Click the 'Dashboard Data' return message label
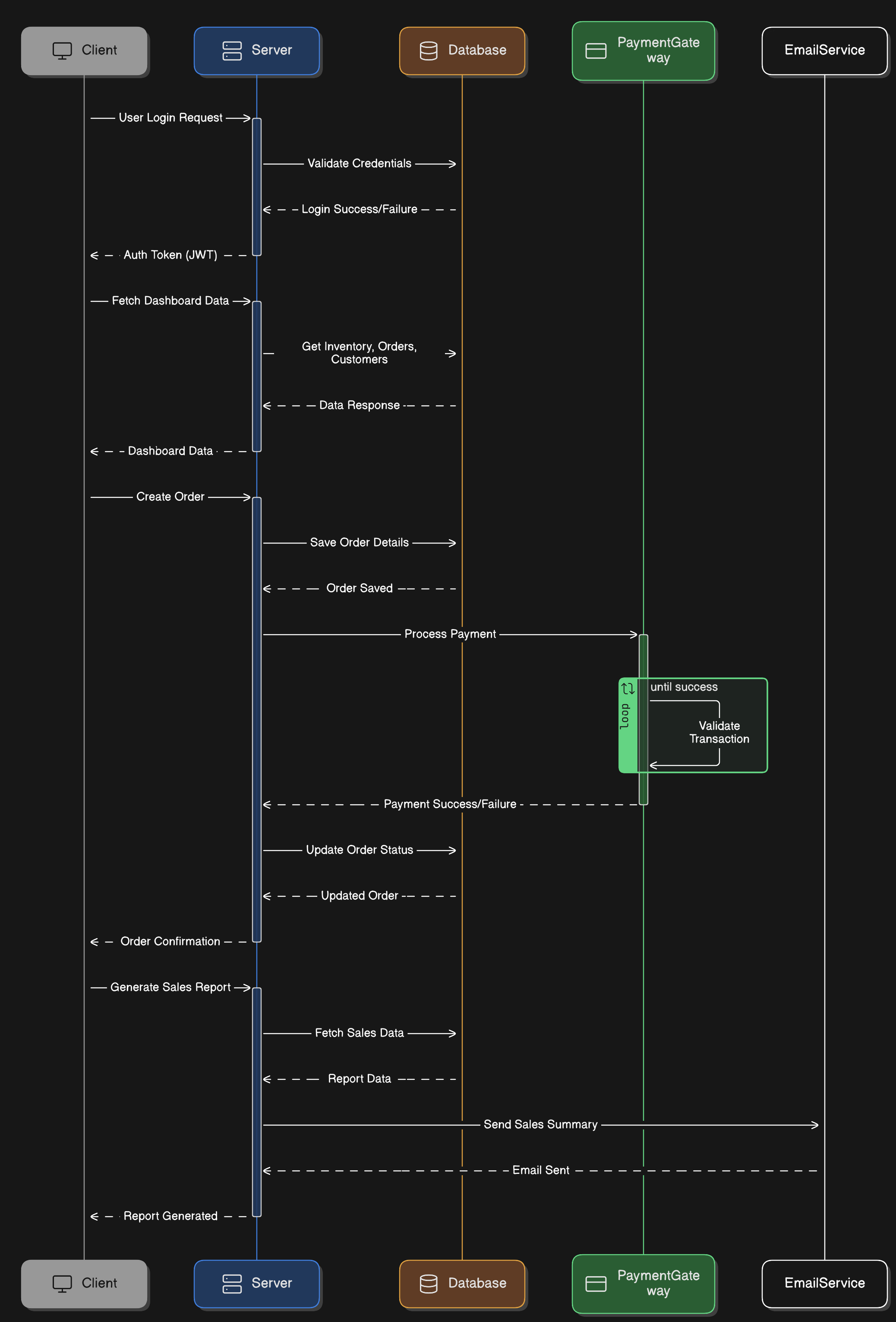 pyautogui.click(x=170, y=451)
